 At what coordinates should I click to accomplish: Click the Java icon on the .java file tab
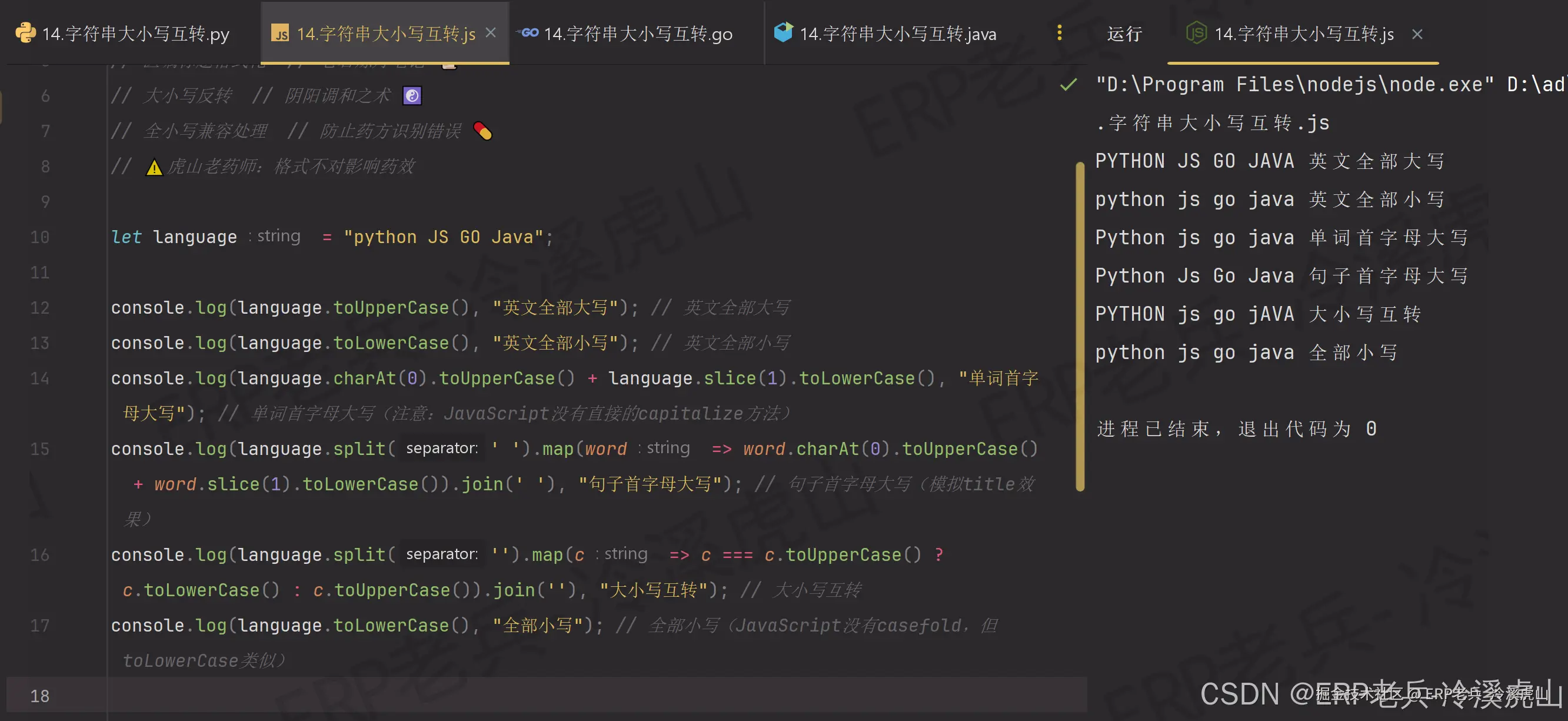[x=783, y=33]
